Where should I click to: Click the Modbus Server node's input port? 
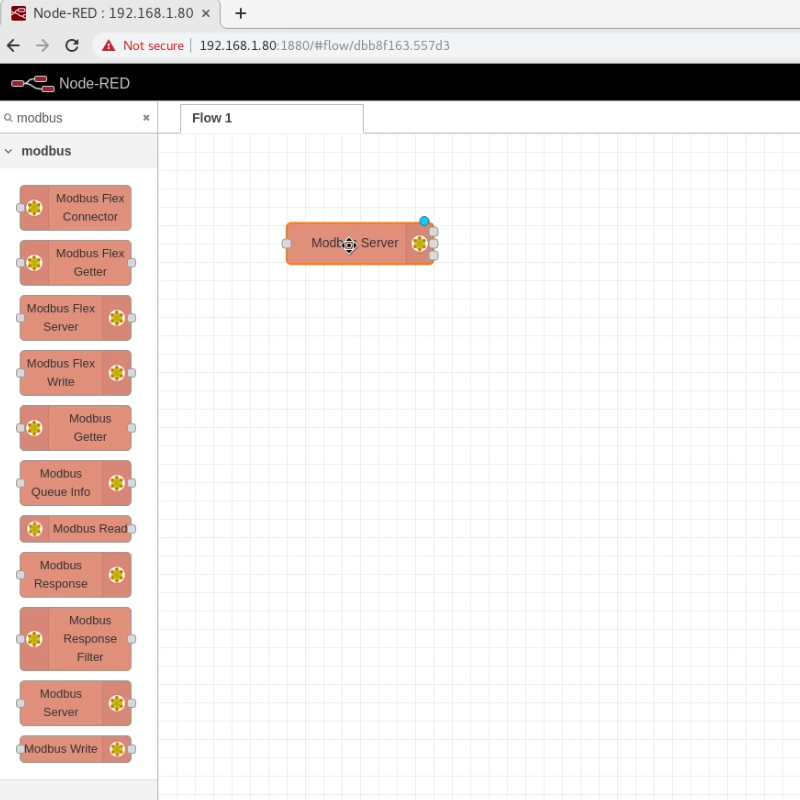point(287,244)
